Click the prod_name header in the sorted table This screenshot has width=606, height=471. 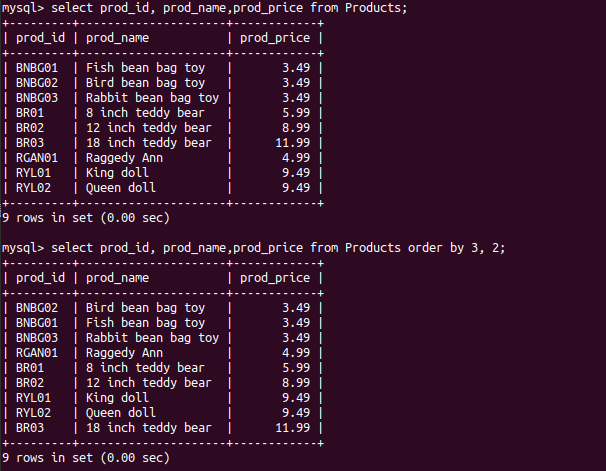[117, 278]
